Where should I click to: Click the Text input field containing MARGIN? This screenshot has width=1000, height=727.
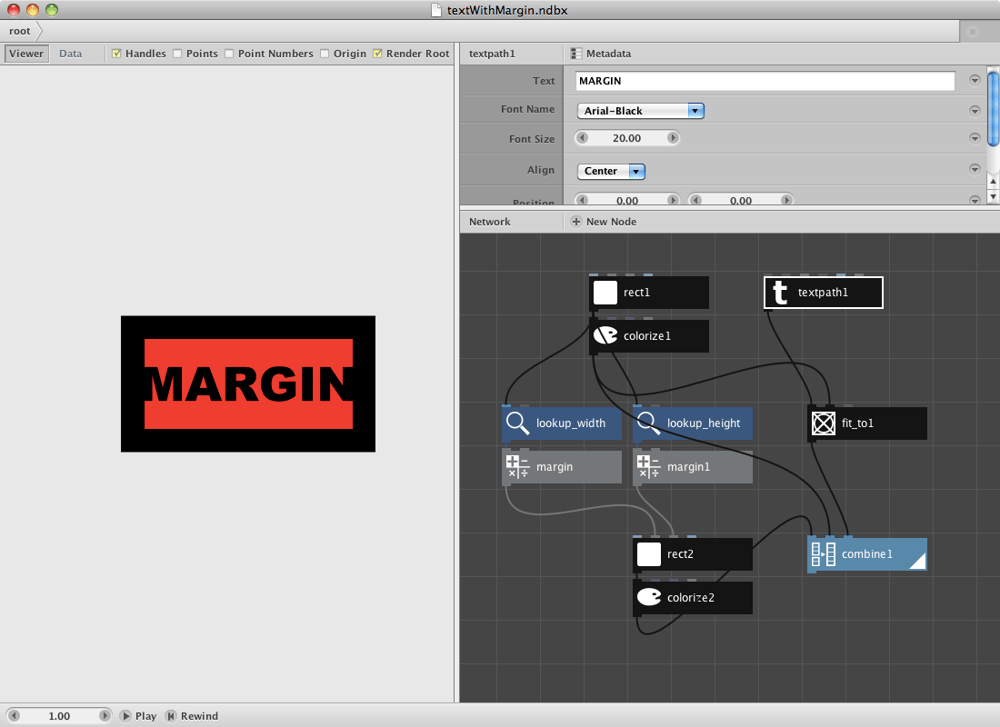765,81
